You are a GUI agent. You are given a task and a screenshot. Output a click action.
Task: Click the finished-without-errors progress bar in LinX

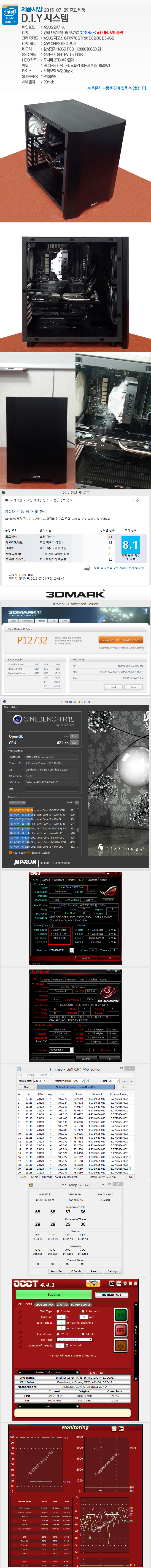pos(75,1087)
